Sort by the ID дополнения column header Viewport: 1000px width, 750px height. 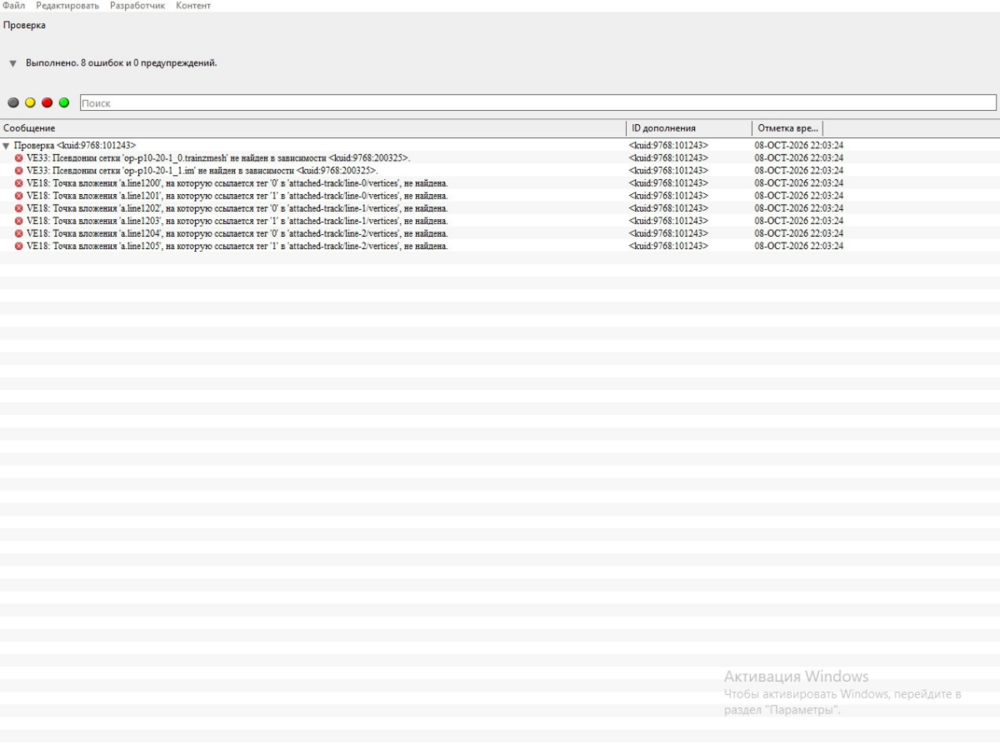click(x=689, y=128)
